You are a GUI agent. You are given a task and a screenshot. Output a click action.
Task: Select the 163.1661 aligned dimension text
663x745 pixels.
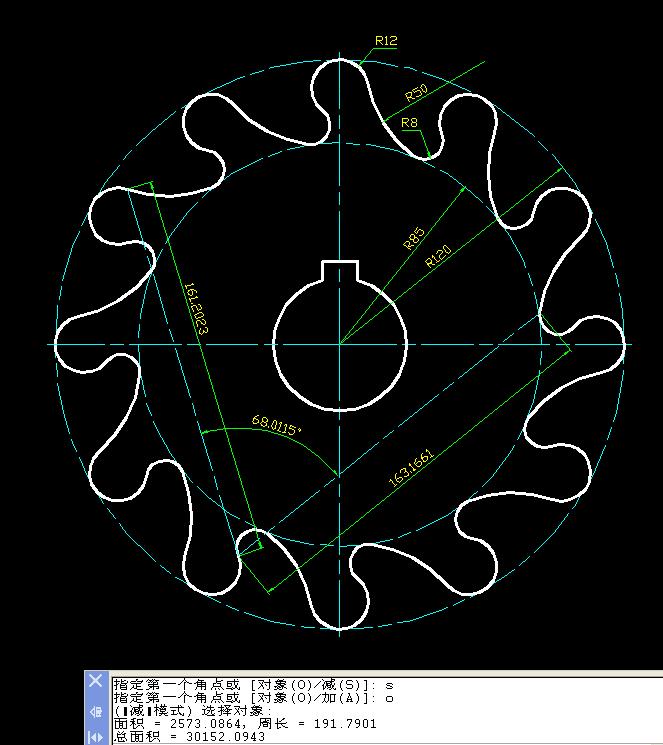(411, 468)
